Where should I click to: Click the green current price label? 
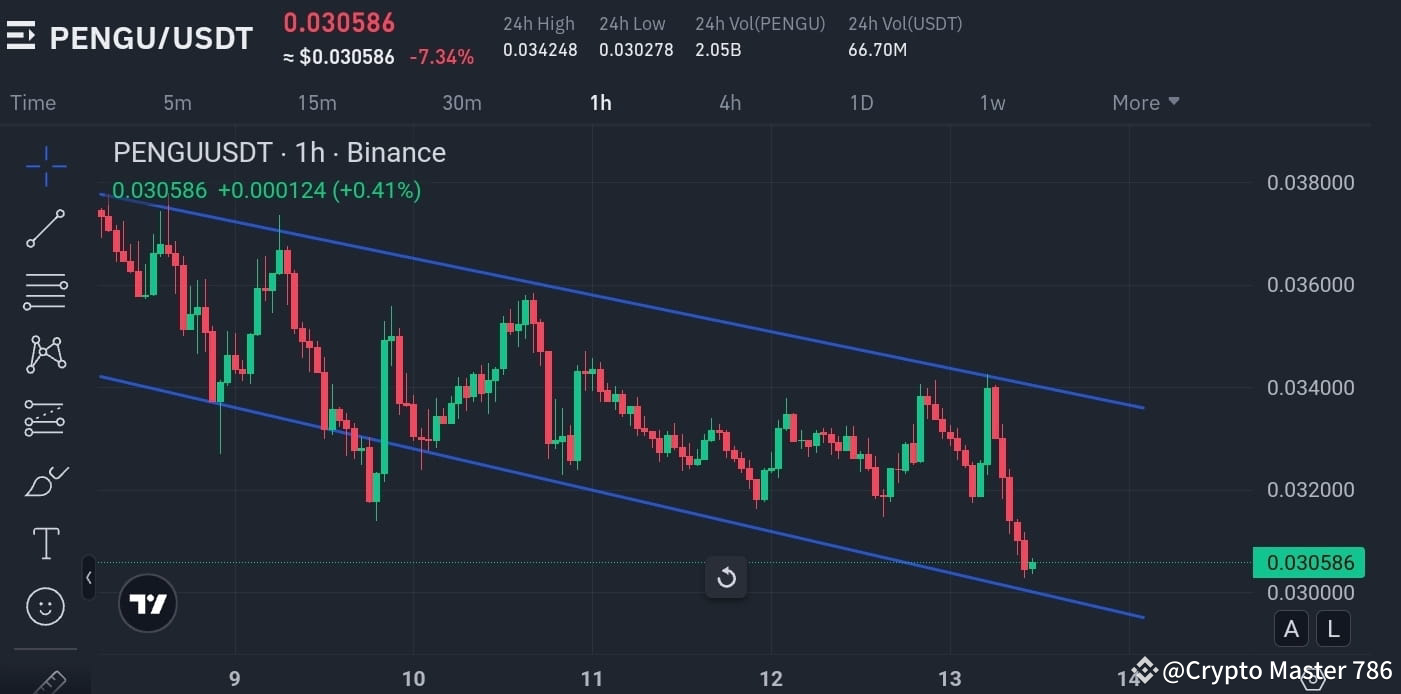[1310, 563]
